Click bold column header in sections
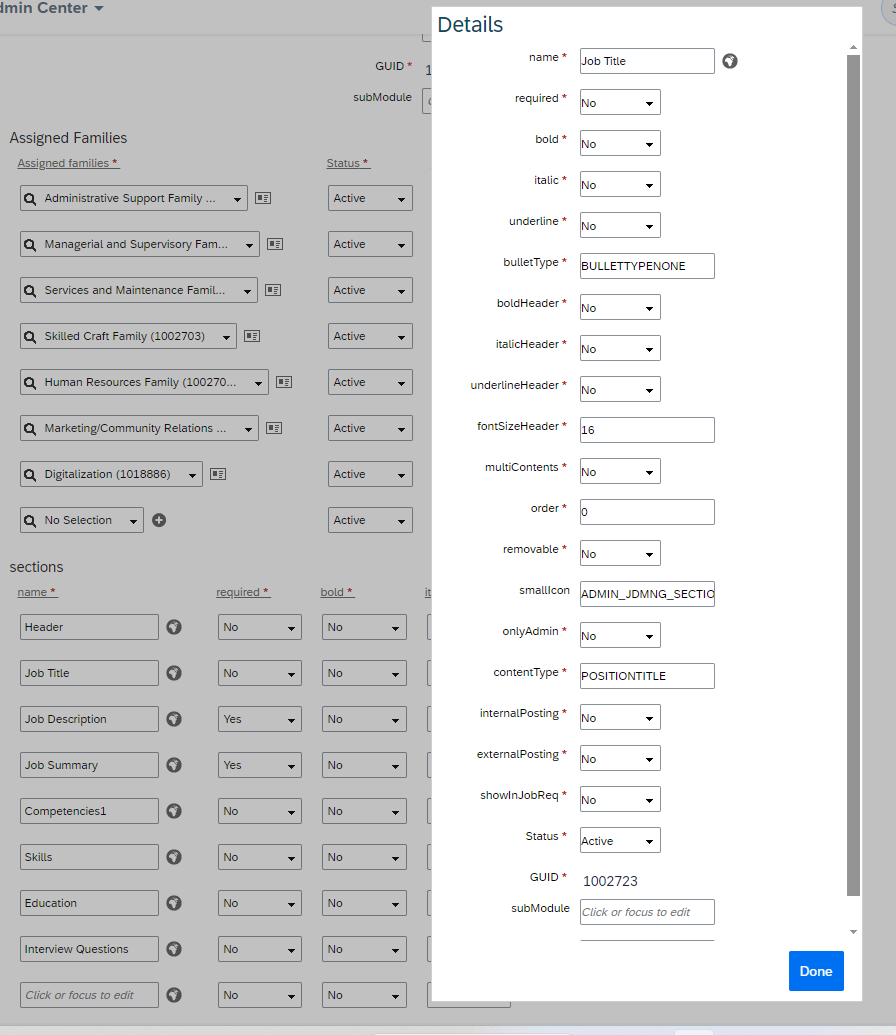896x1035 pixels. (337, 592)
